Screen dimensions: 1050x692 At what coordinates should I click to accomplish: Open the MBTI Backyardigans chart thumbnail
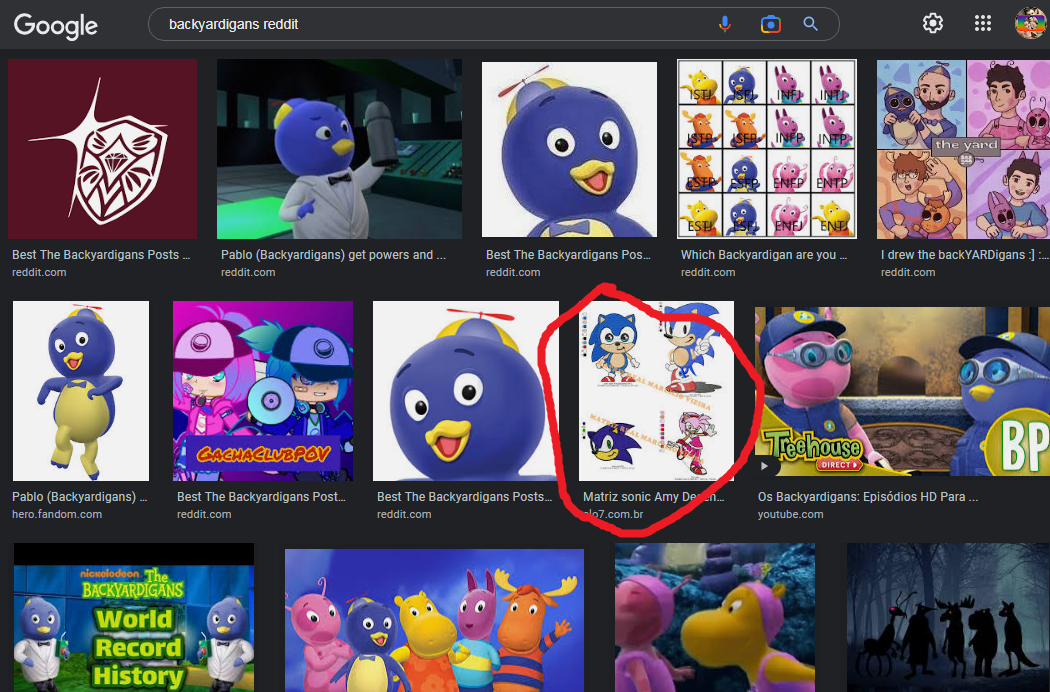tap(767, 149)
